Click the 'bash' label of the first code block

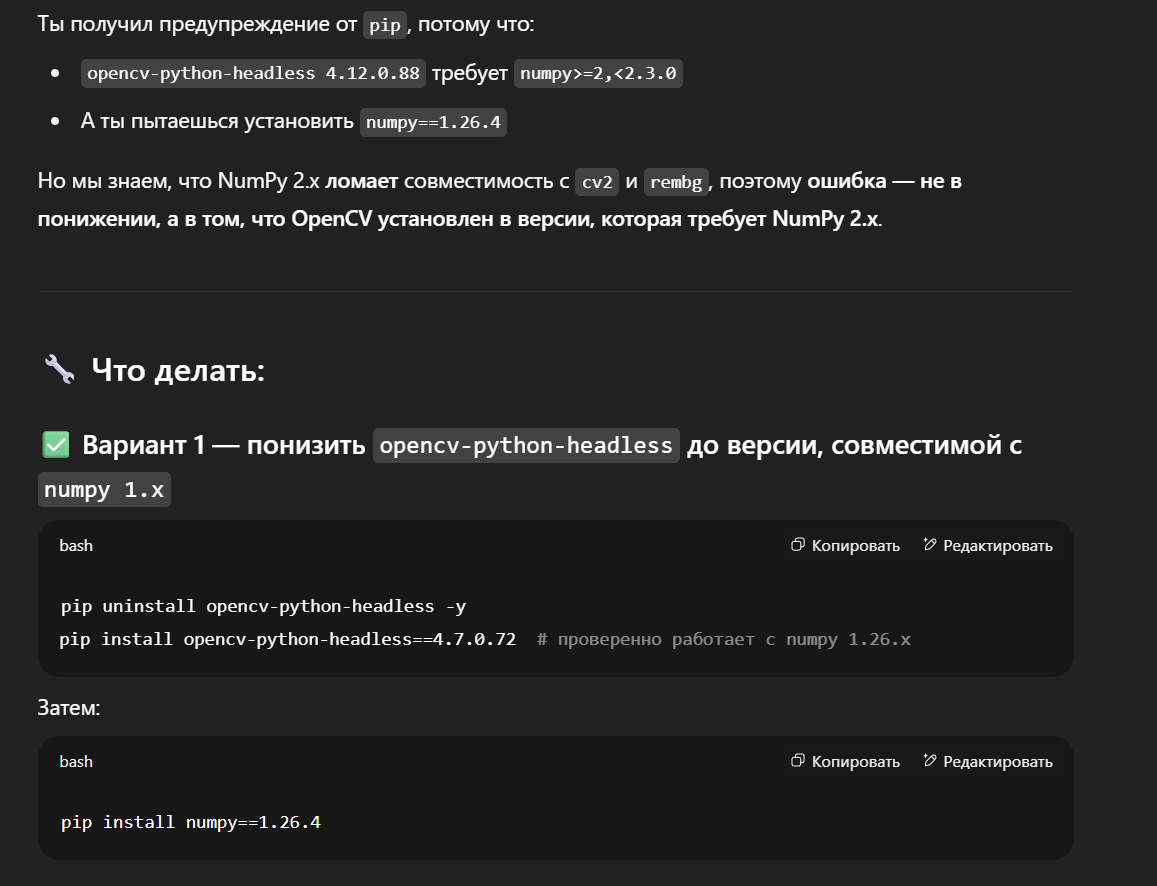(x=76, y=545)
